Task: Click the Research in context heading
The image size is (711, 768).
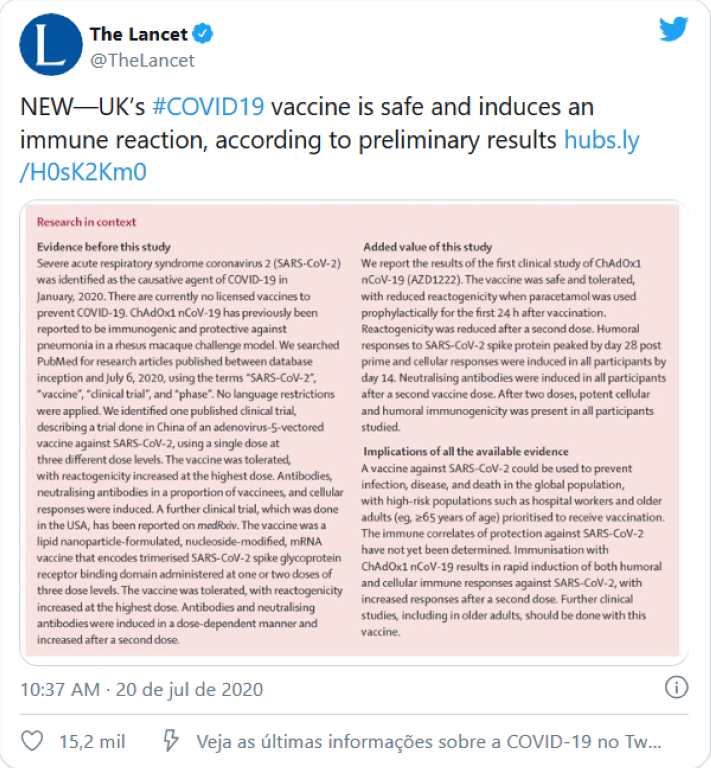Action: (86, 222)
